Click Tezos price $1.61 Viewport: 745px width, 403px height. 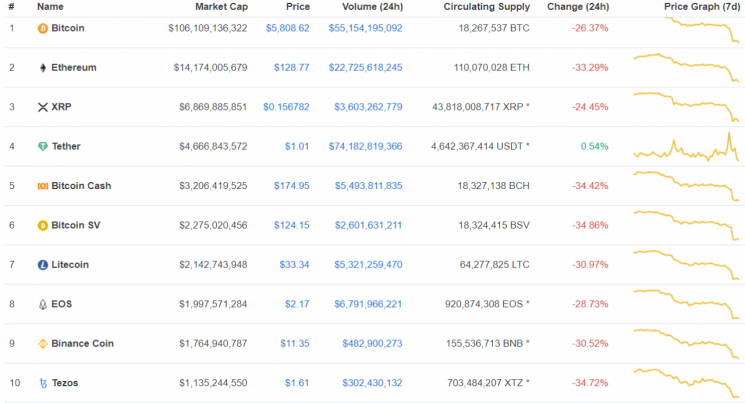[297, 383]
